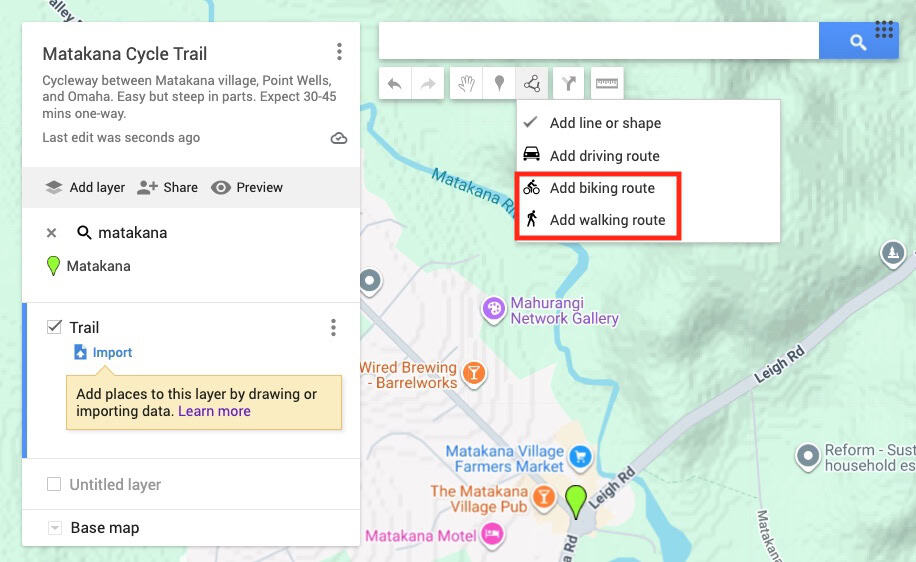This screenshot has width=916, height=562.
Task: Click in the map search box
Action: tap(598, 42)
